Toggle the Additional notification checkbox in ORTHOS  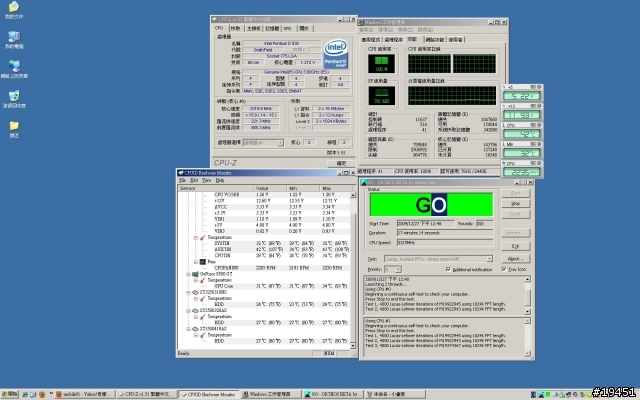[448, 269]
